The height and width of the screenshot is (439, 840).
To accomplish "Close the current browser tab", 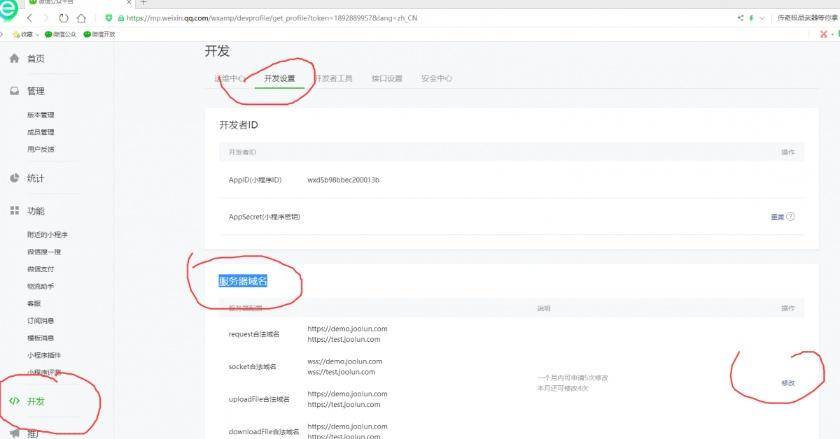I will coord(129,3).
